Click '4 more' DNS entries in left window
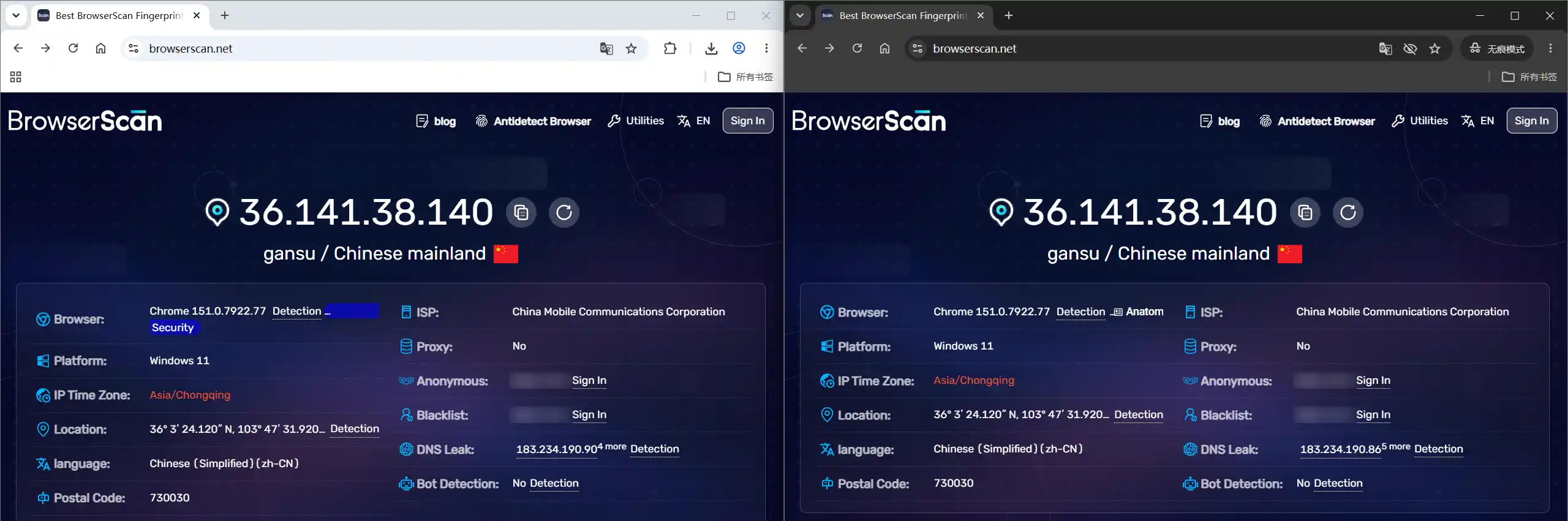 tap(612, 446)
